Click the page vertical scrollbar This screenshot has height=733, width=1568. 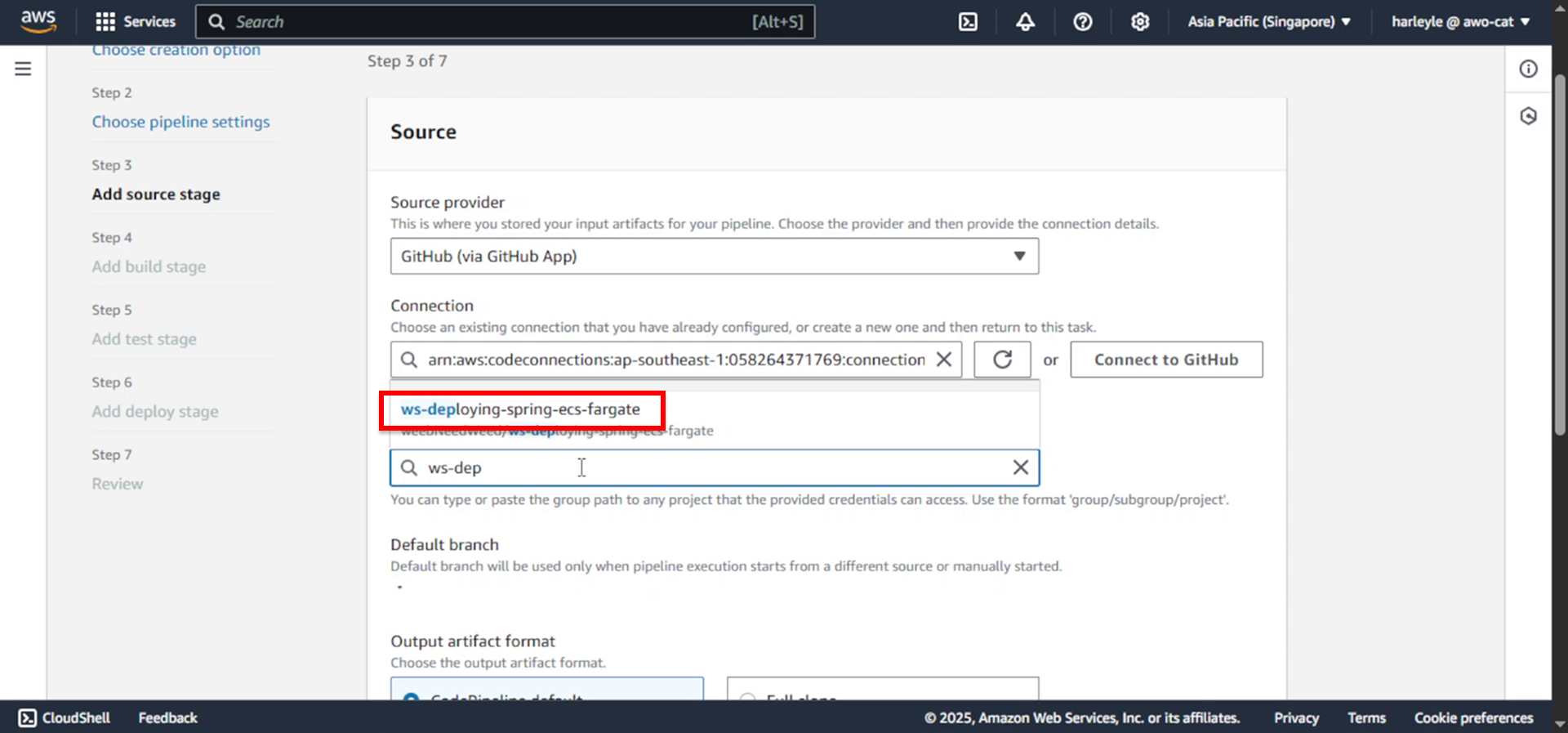(1560, 255)
